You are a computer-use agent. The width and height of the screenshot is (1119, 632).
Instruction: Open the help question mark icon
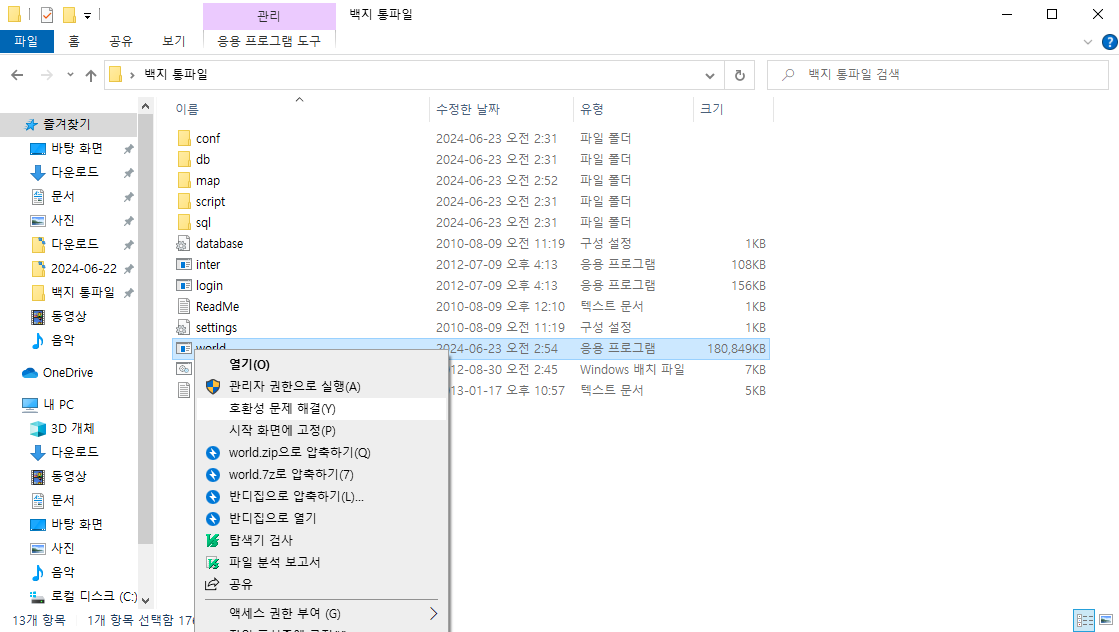coord(1110,41)
